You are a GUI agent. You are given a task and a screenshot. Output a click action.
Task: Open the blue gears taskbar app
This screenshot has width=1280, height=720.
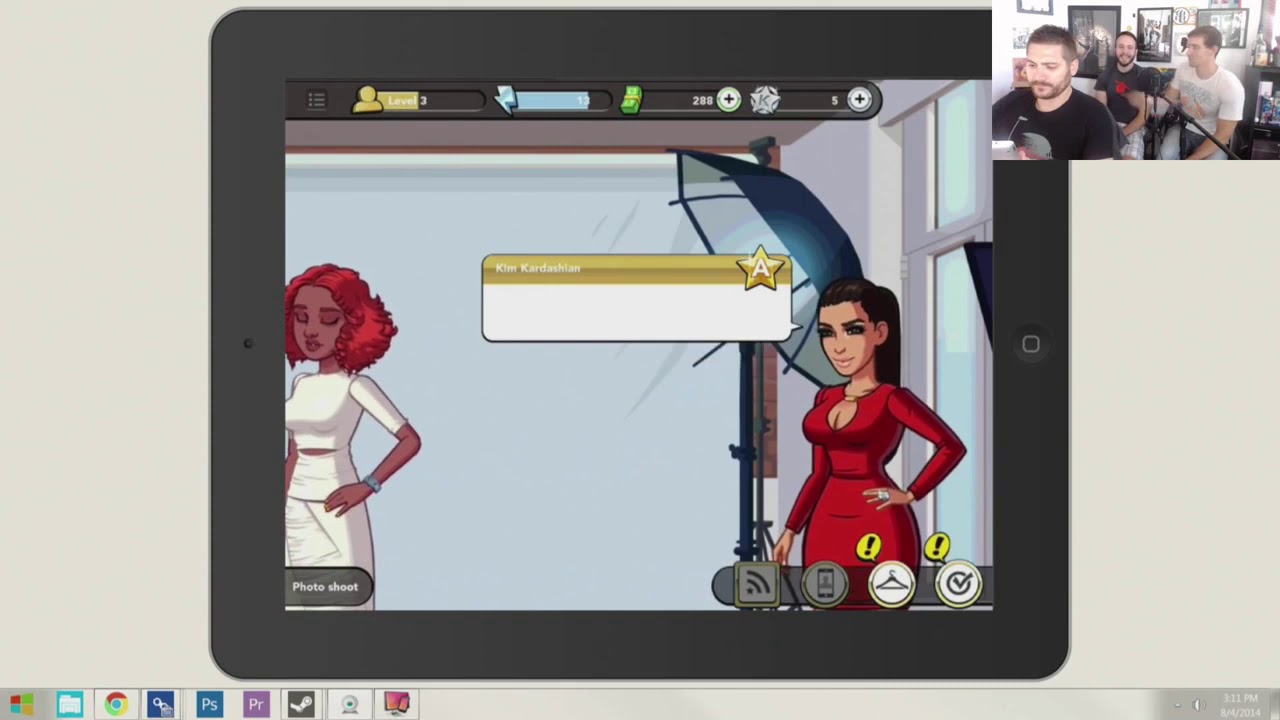pos(161,704)
